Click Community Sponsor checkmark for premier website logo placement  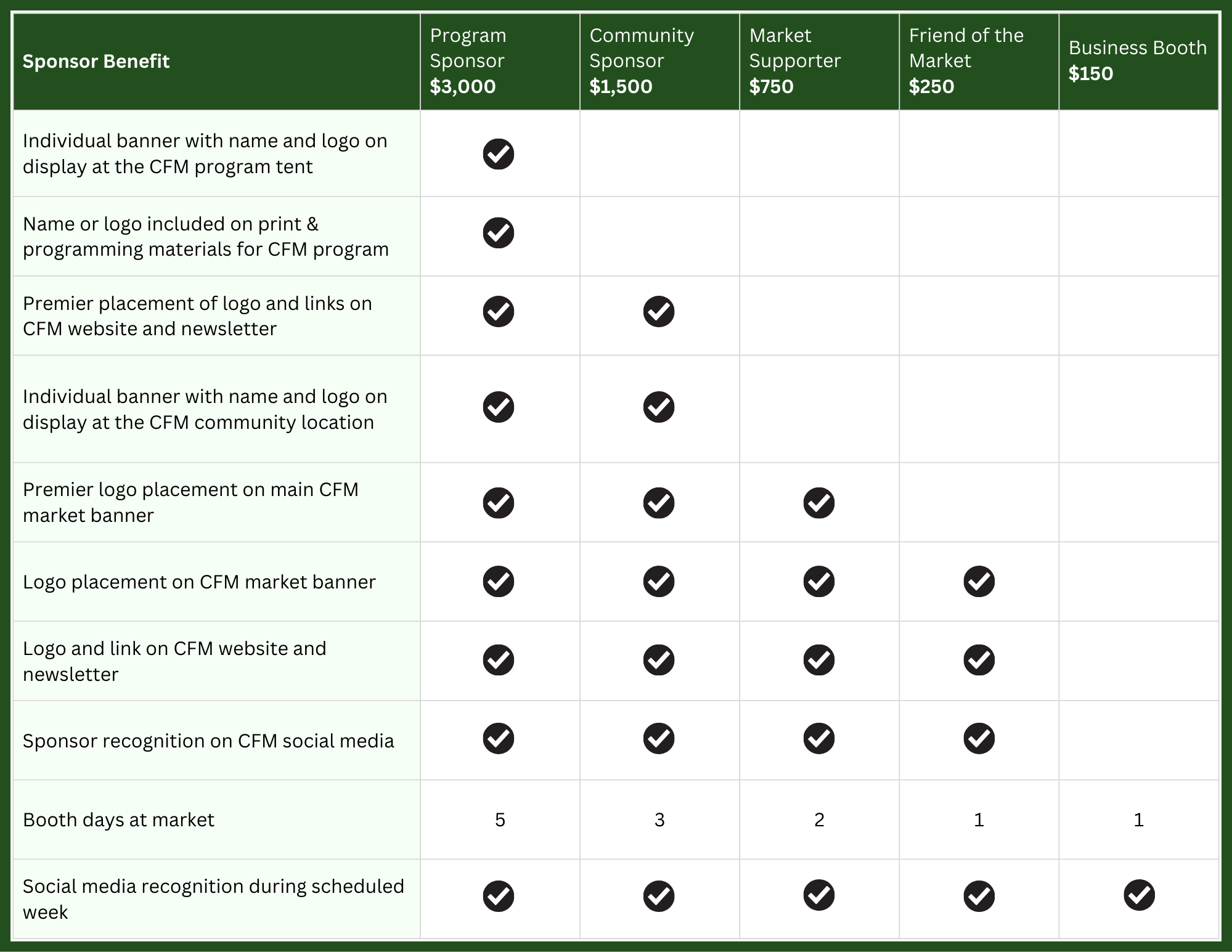point(659,312)
